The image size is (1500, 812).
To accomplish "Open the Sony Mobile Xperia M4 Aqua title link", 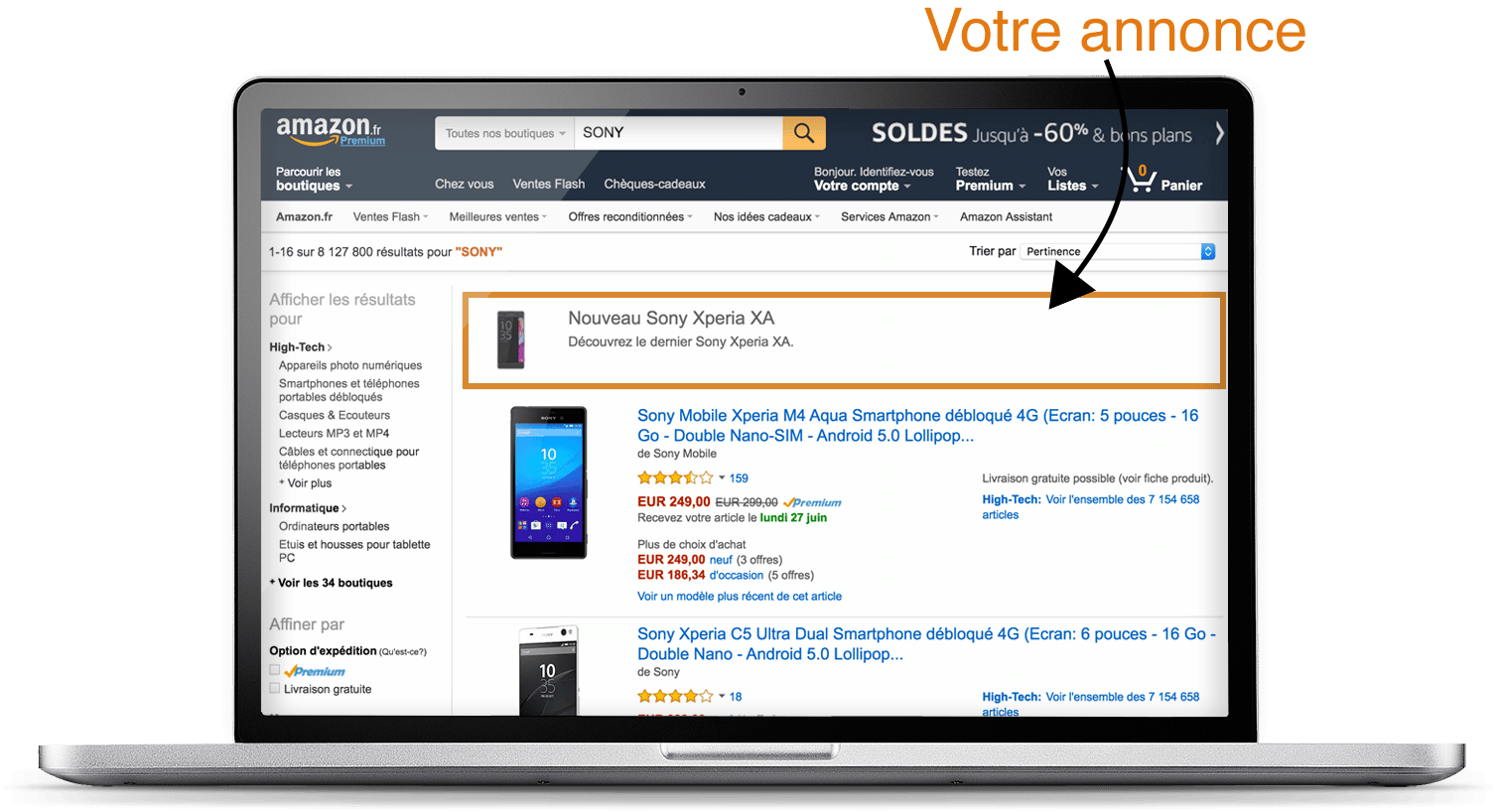I will (917, 426).
